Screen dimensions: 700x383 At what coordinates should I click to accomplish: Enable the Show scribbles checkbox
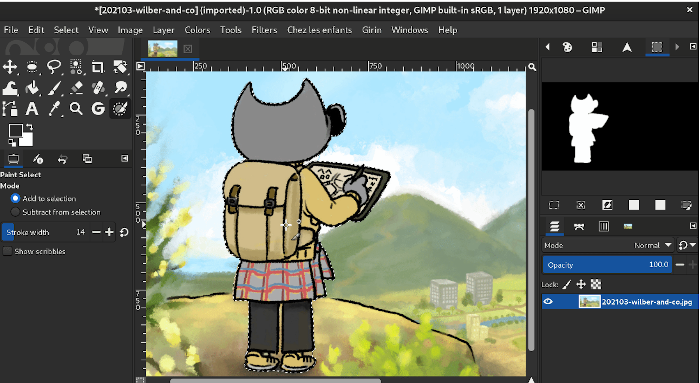(7, 251)
